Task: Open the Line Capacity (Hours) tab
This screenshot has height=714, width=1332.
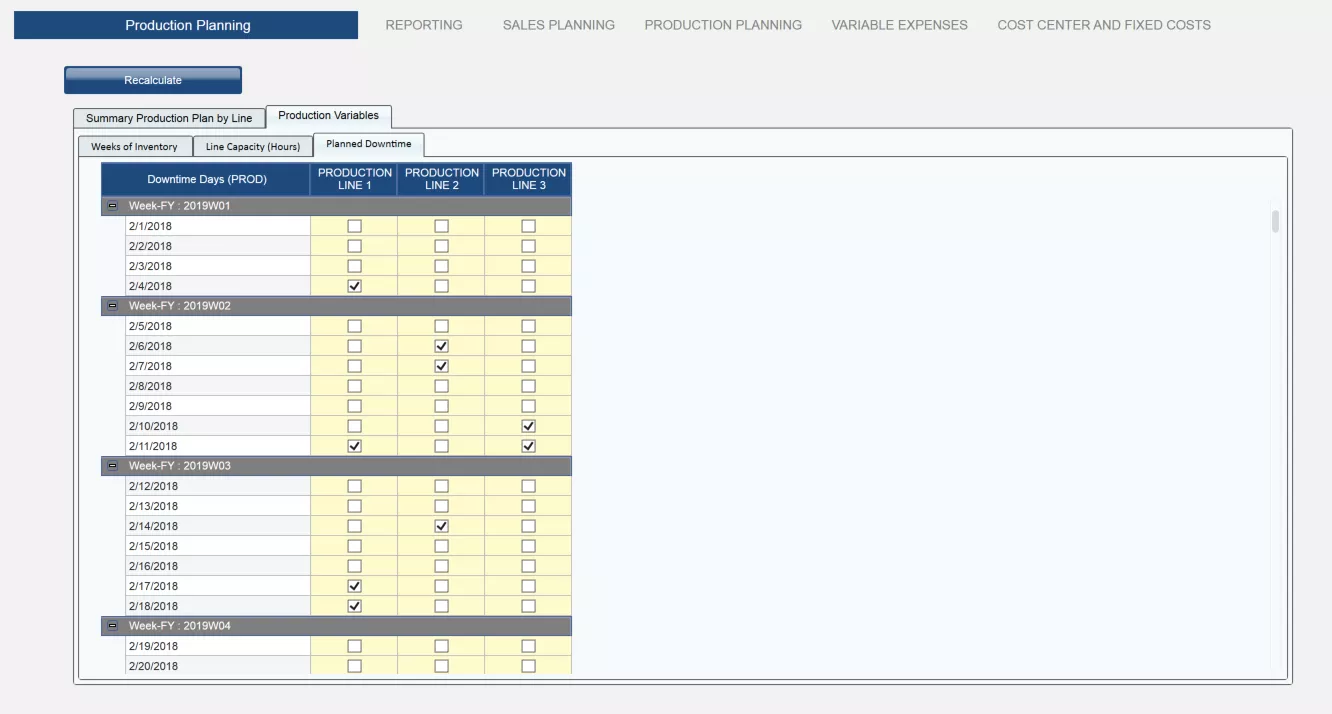Action: (x=253, y=147)
